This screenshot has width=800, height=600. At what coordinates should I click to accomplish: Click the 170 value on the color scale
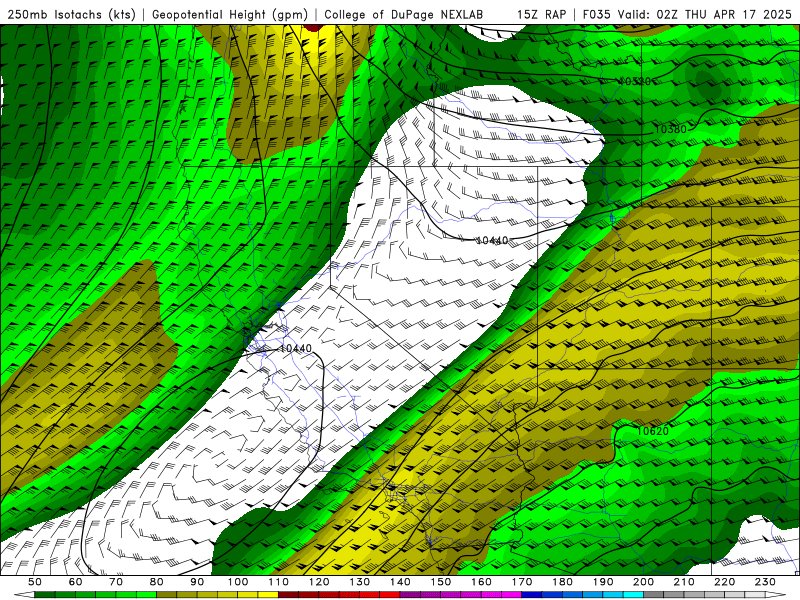pos(521,582)
